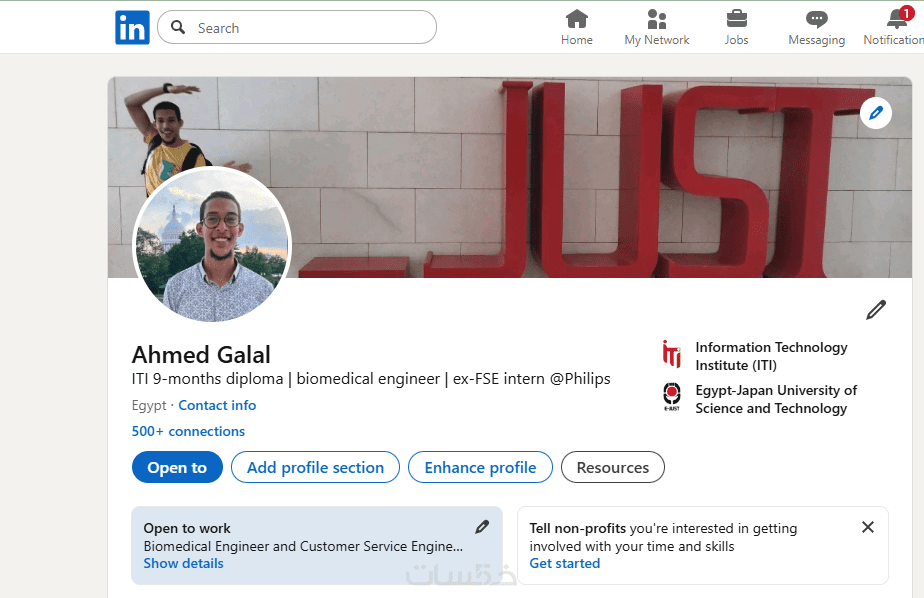924x598 pixels.
Task: Click Show details under Open to work
Action: (183, 563)
